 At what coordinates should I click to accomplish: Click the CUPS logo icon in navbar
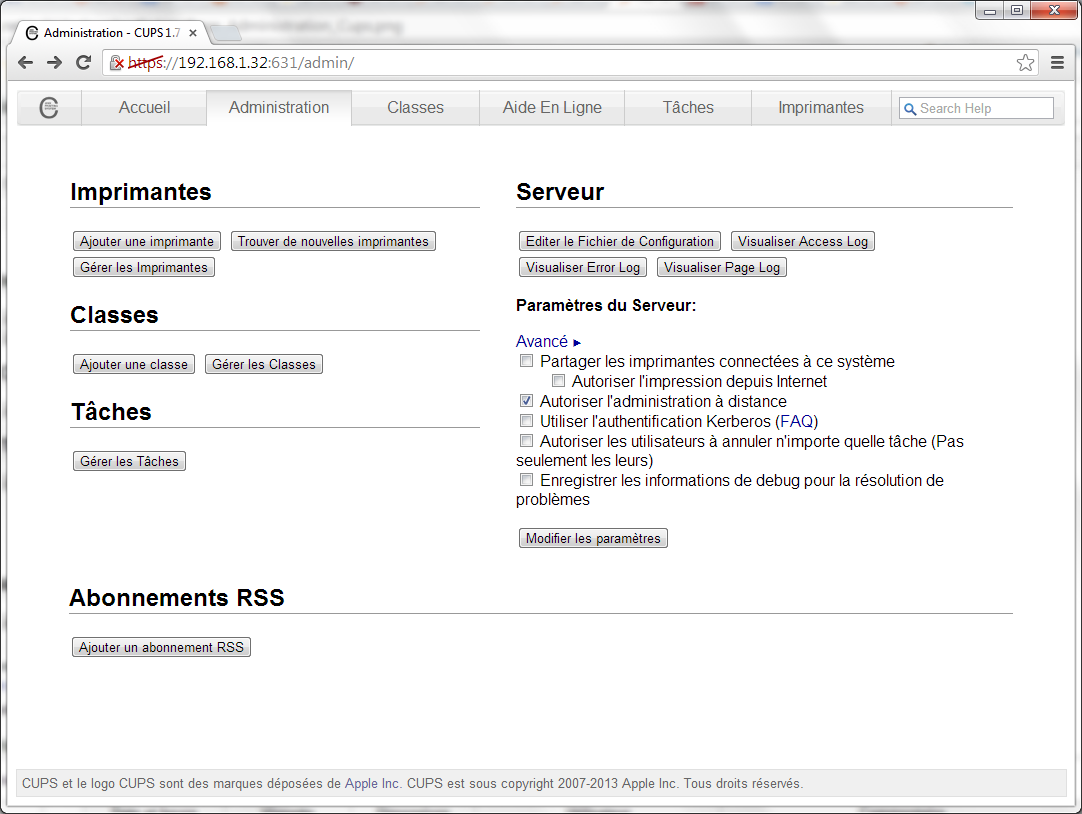tap(49, 108)
